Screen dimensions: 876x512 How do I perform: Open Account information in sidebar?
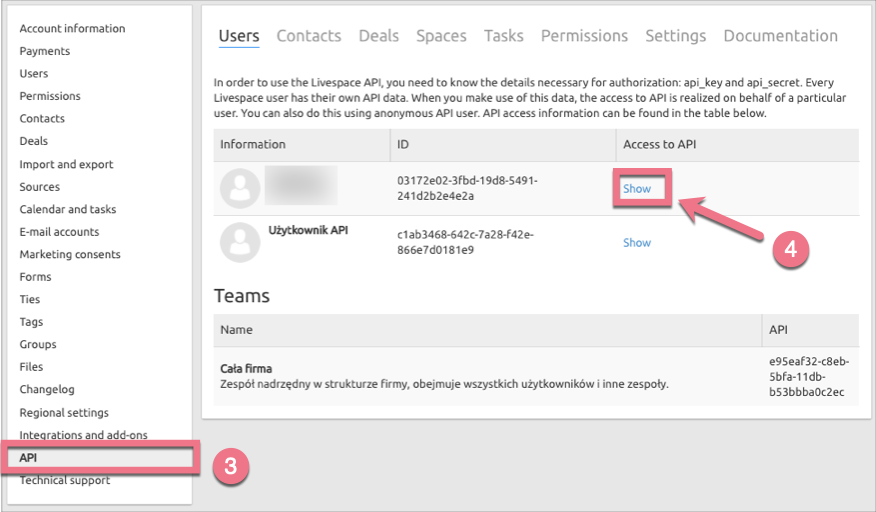(72, 28)
